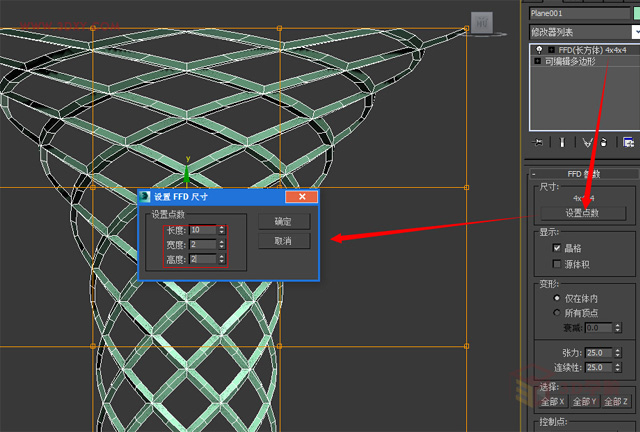Expand the 可编辑多边形 stack entry
This screenshot has width=640, height=432.
(538, 61)
